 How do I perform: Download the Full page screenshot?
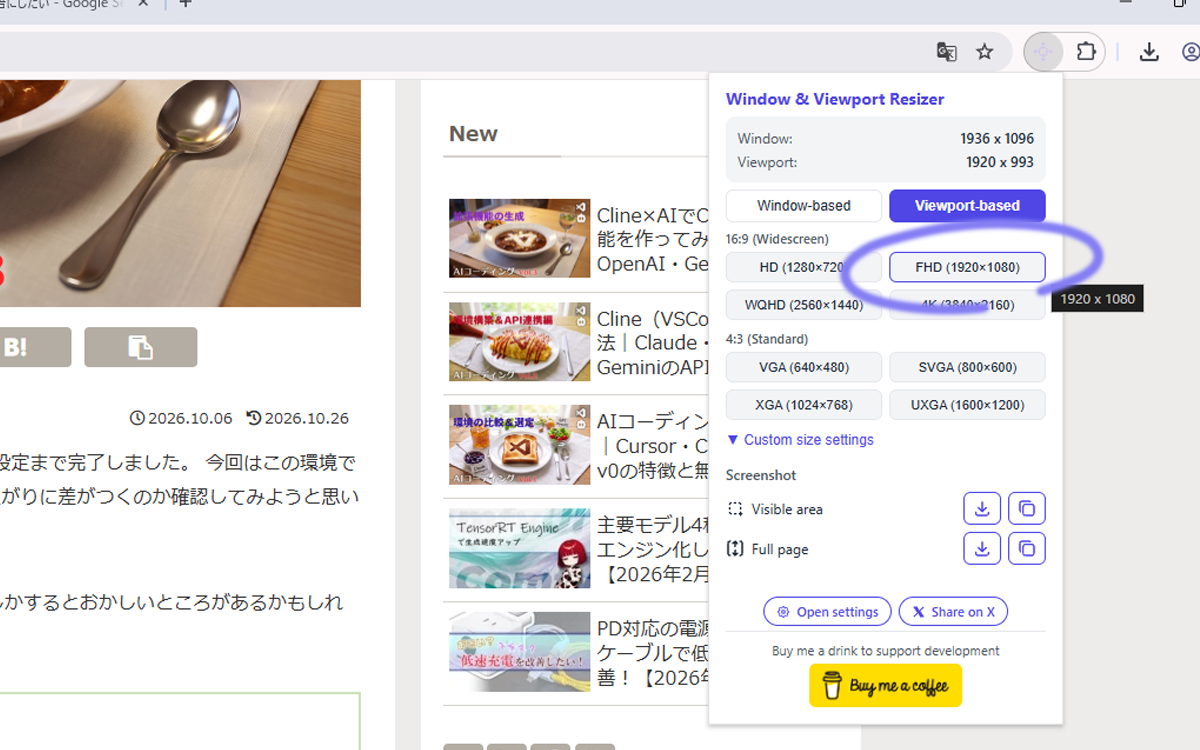coord(982,549)
